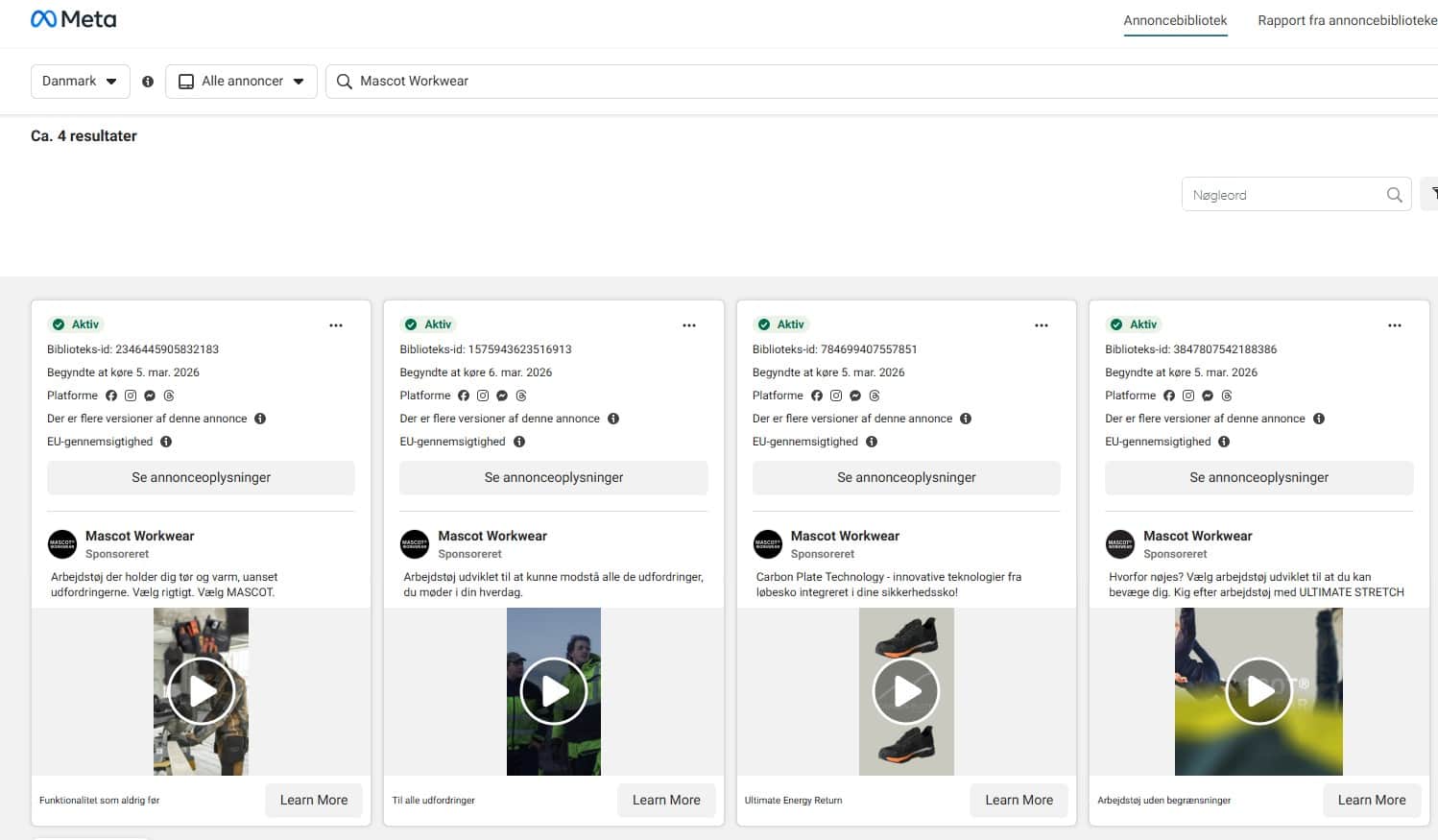The image size is (1438, 840).
Task: Open options menu for ad 3847807542188386
Action: pyautogui.click(x=1395, y=325)
